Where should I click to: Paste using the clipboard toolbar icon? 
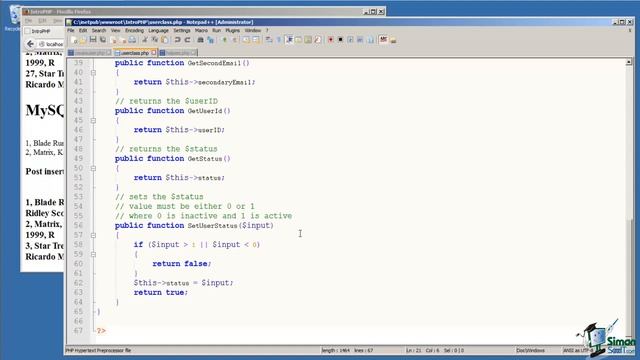coord(164,40)
